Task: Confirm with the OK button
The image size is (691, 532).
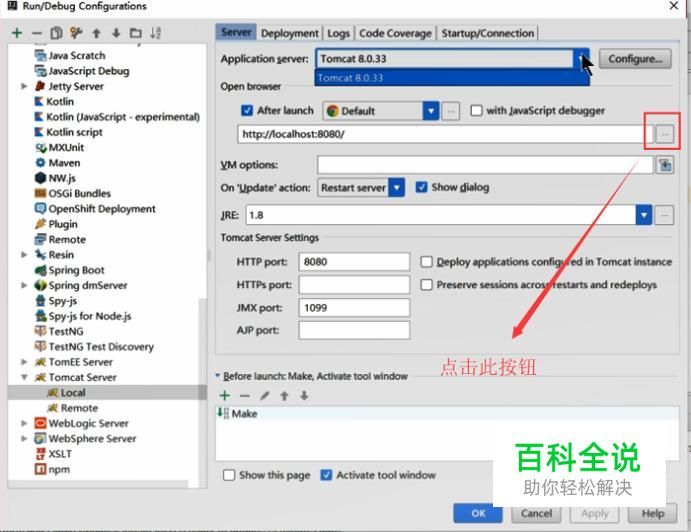Action: (x=478, y=513)
